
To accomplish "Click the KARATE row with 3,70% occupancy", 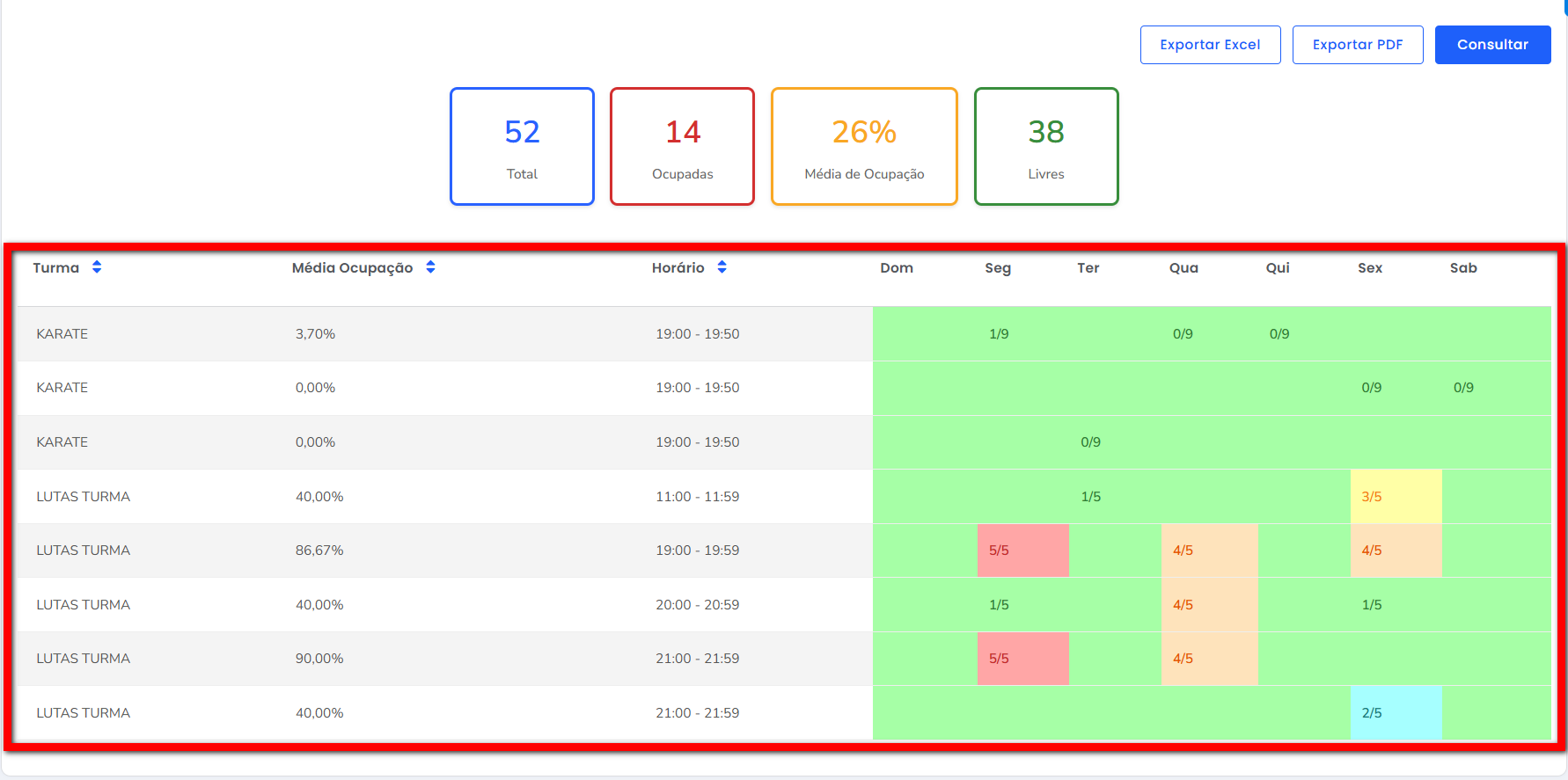I will tap(62, 334).
